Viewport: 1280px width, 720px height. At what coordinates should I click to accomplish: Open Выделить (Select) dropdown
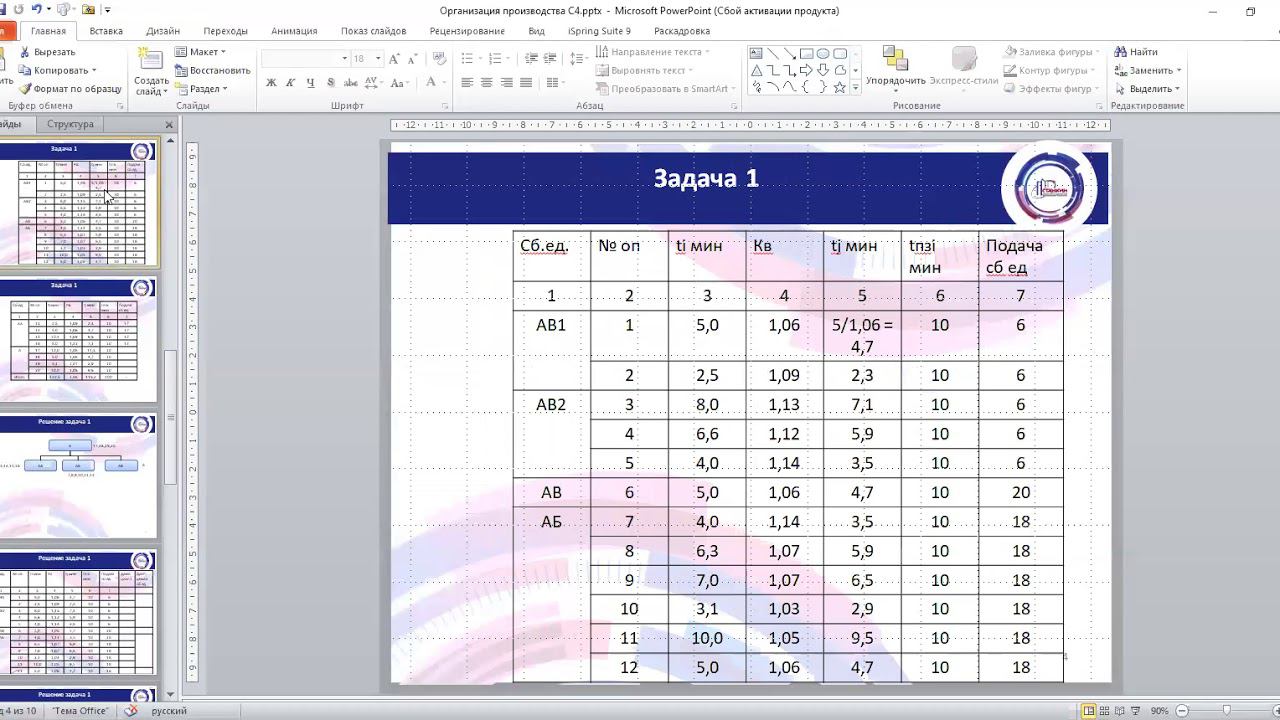click(1147, 89)
